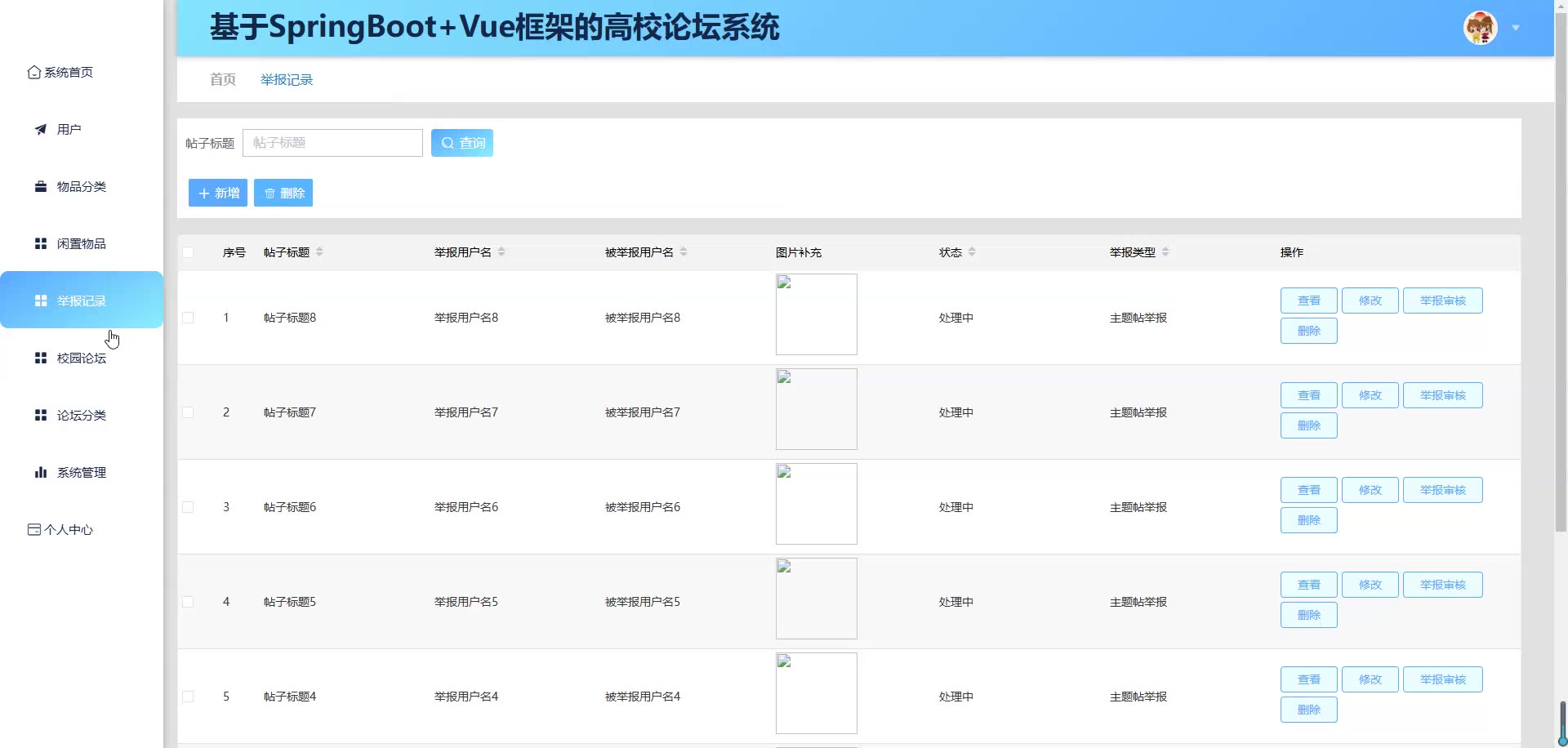Open the 校园论坛 sidebar menu
Viewport: 1568px width, 748px height.
(82, 358)
